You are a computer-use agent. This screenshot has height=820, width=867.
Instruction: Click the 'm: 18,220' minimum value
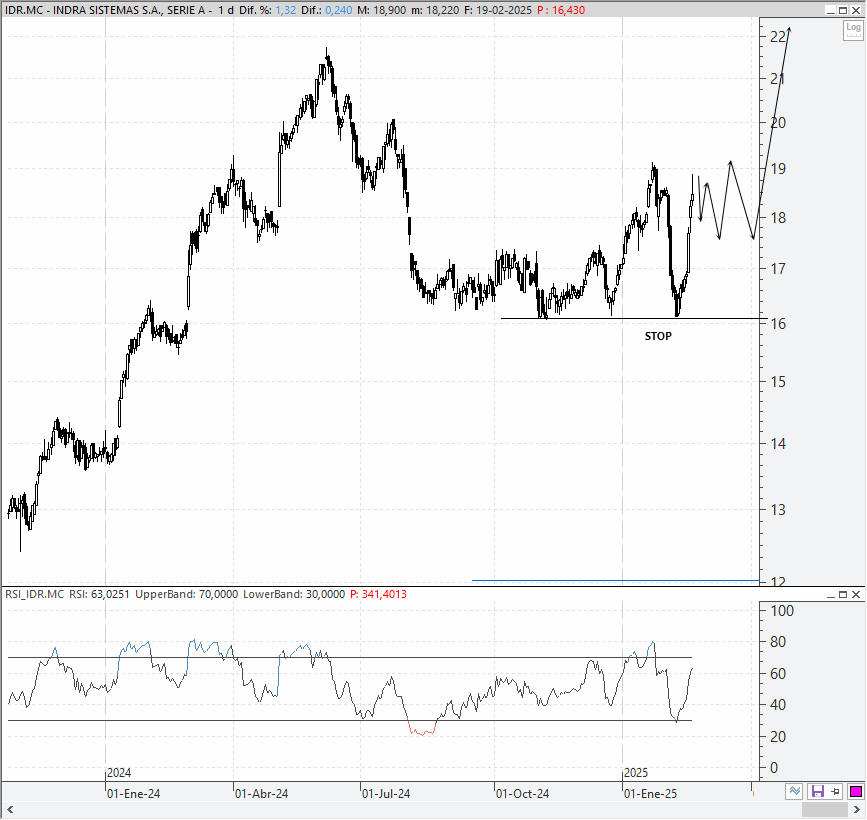coord(435,10)
